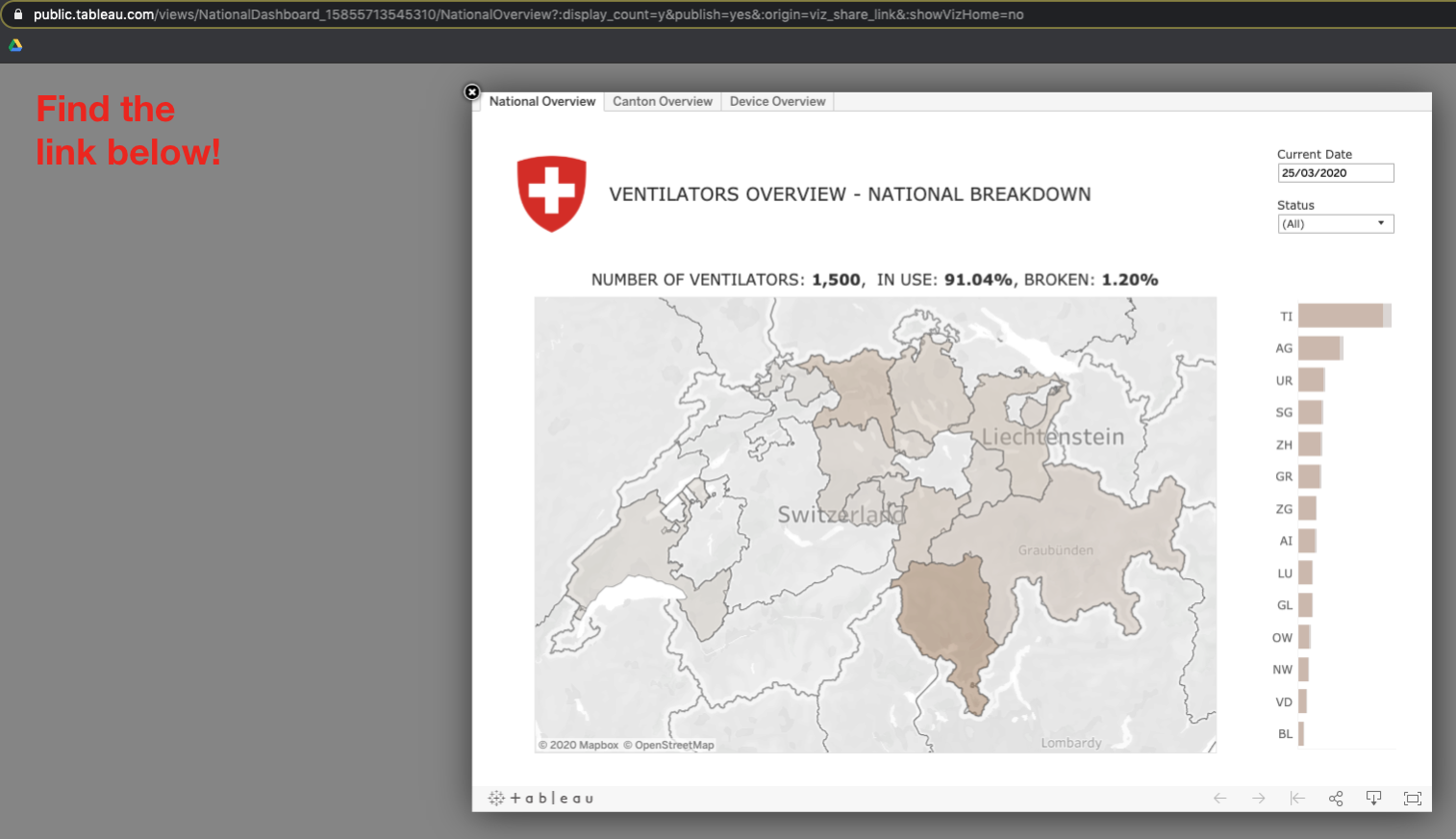Select the SG bar in chart

coord(1311,413)
